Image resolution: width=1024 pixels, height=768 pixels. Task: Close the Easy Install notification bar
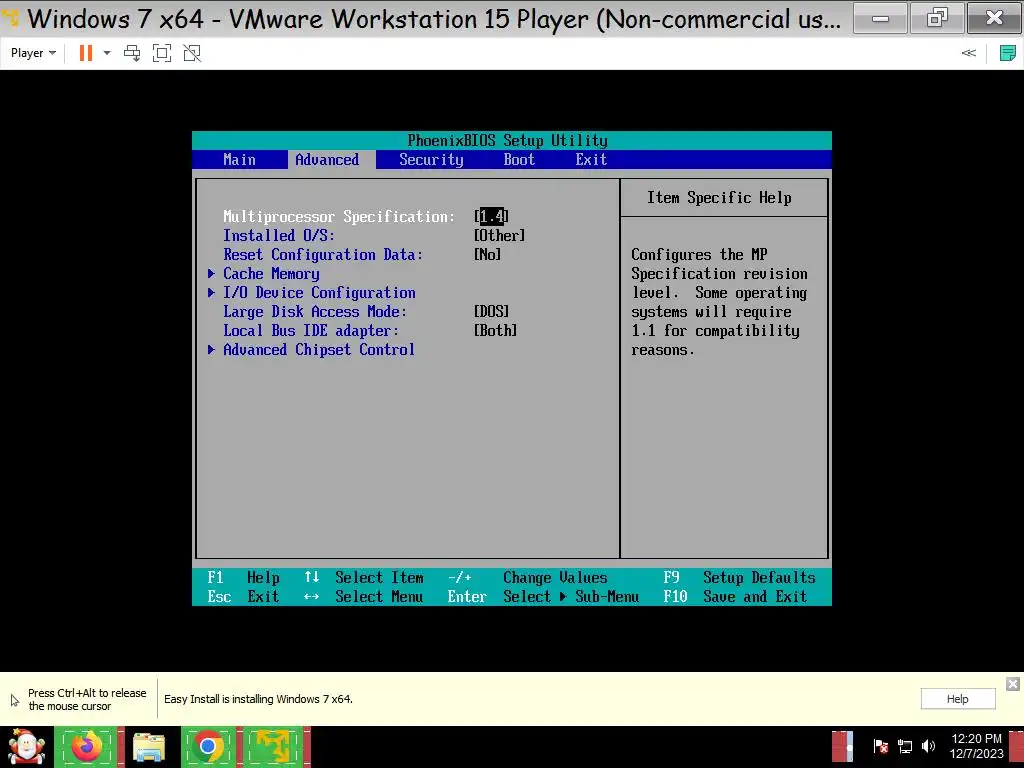pos(1012,684)
